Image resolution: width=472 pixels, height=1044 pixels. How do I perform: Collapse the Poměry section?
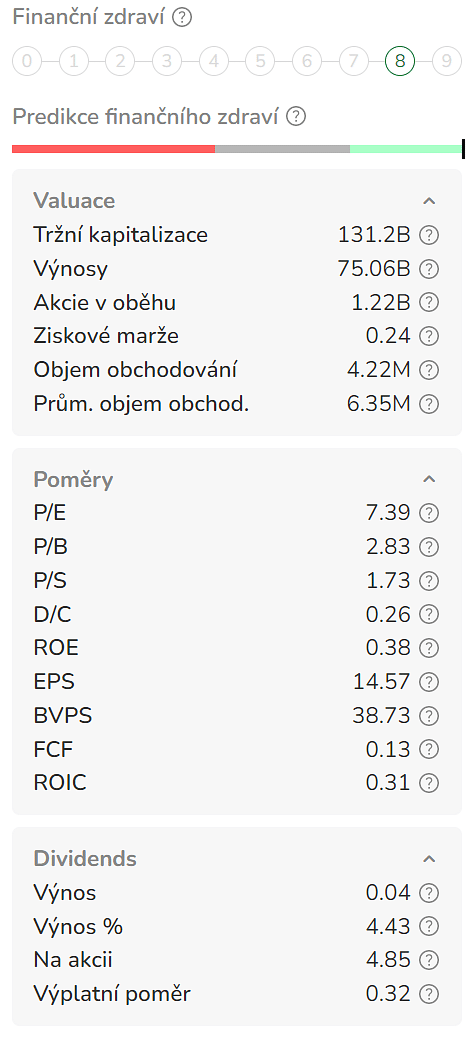[429, 479]
